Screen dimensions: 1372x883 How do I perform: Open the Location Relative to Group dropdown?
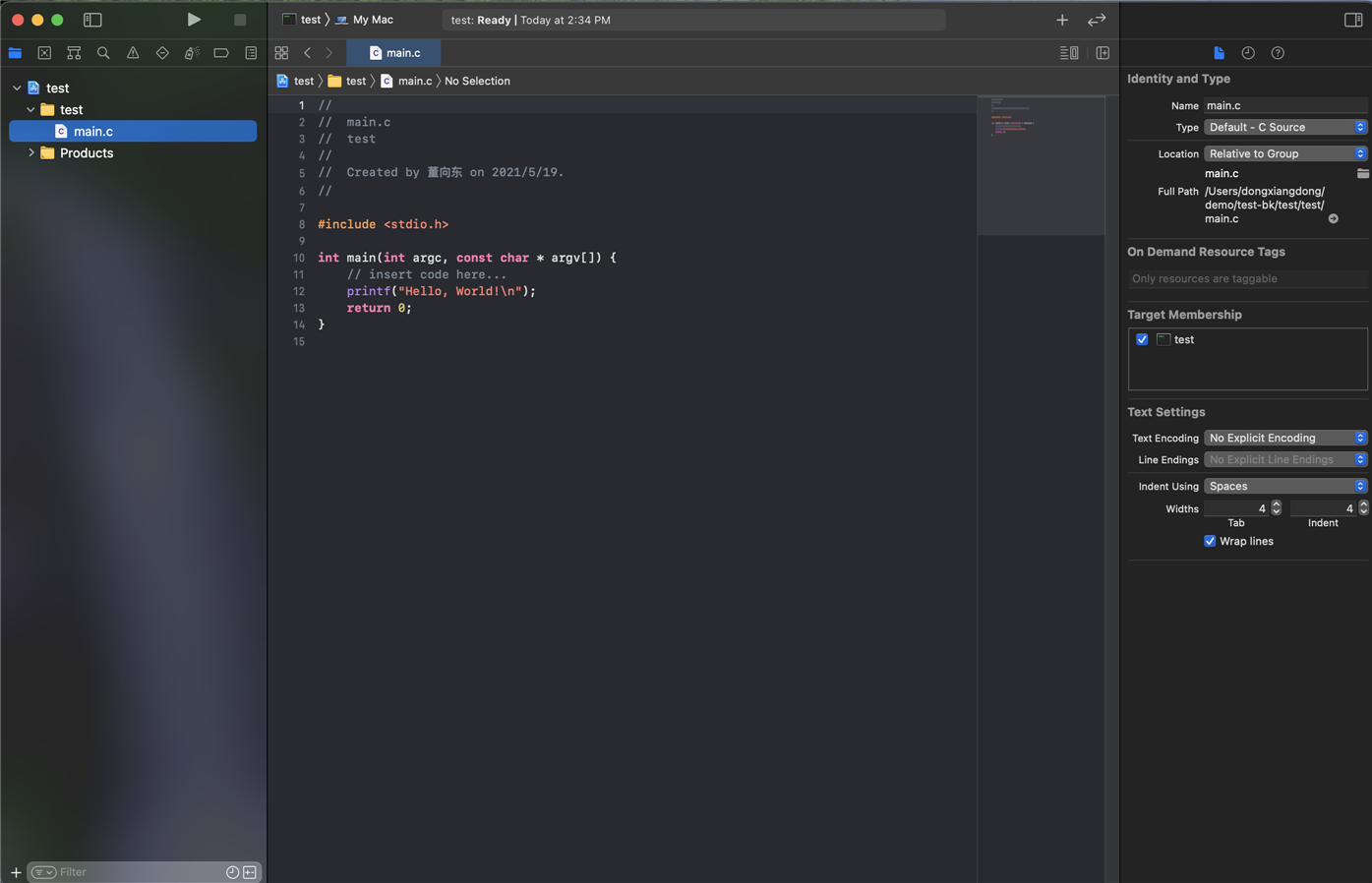[1285, 154]
